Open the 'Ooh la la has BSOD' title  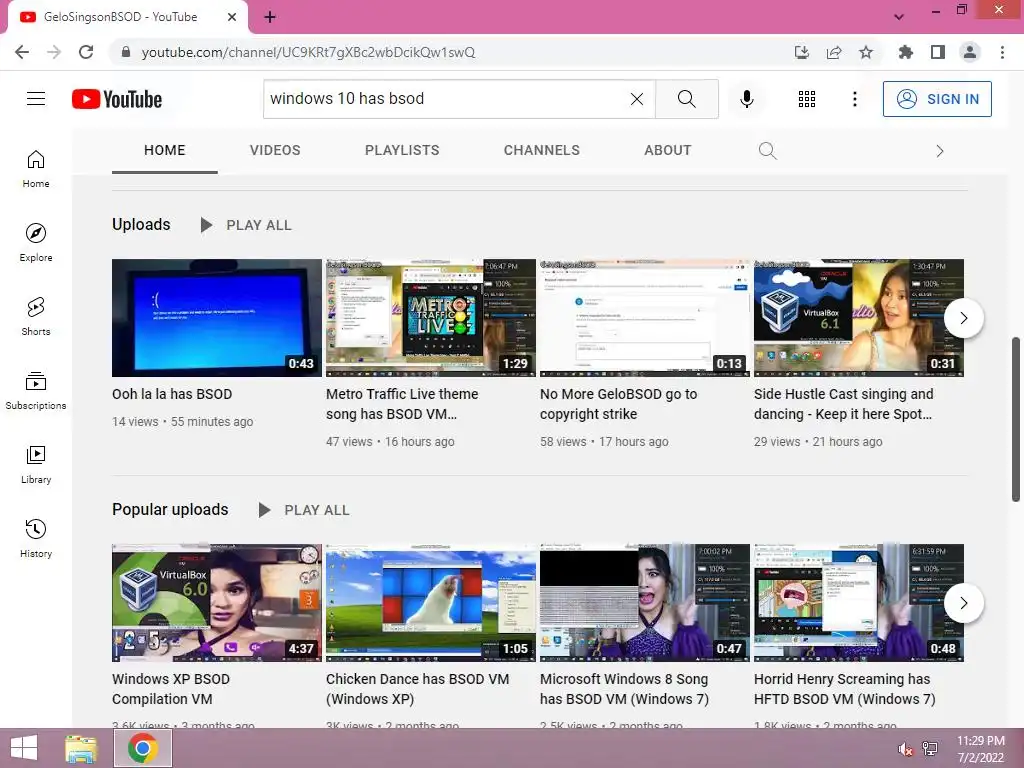coord(172,394)
